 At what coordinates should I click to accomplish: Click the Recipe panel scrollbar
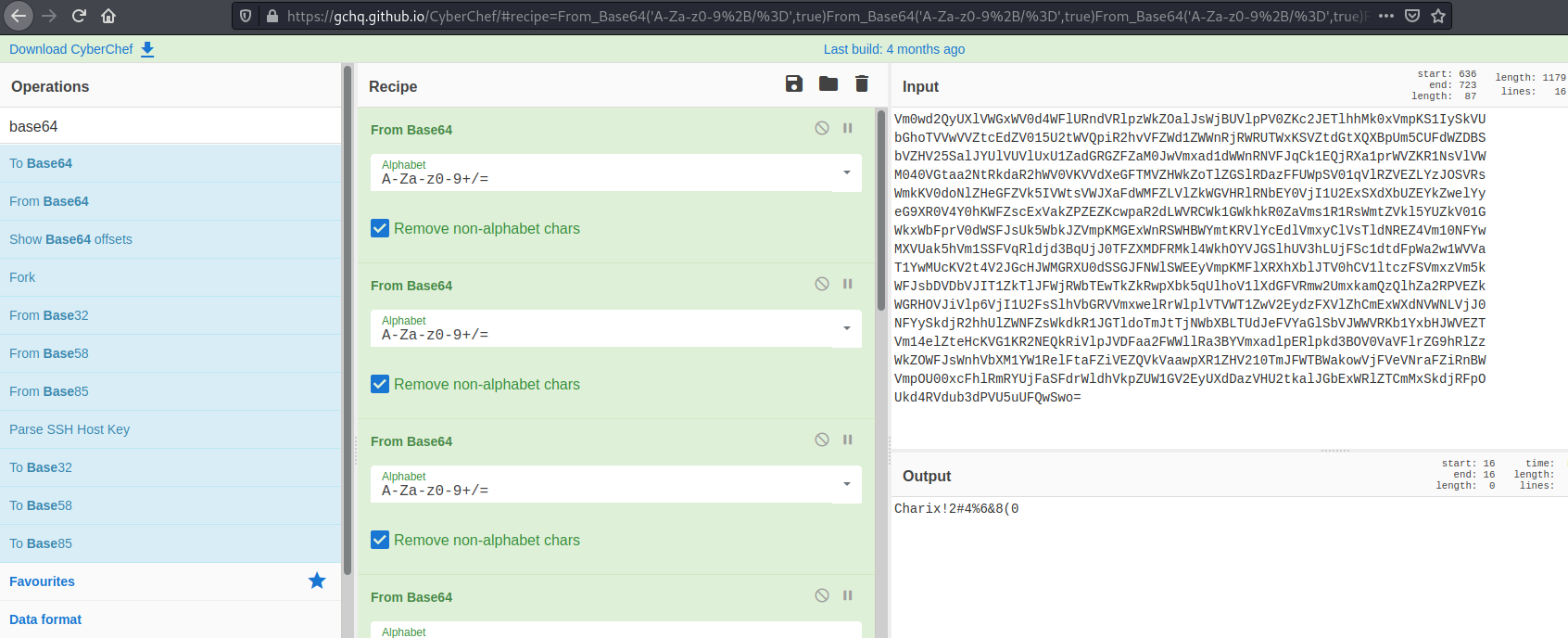click(881, 209)
